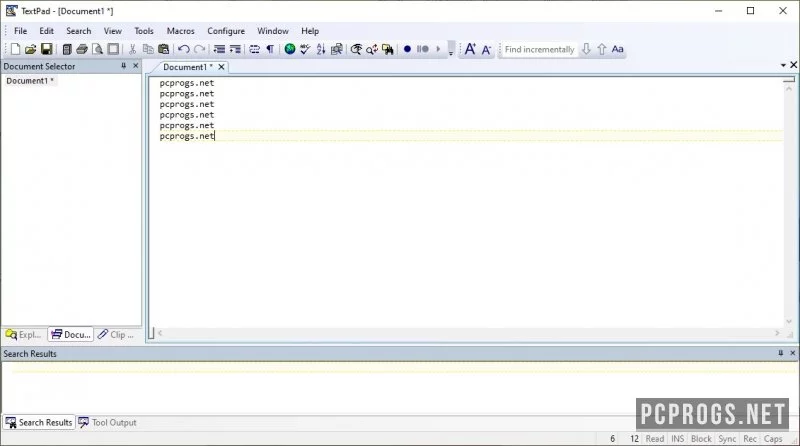This screenshot has height=446, width=800.
Task: Select the Document1 editor tab
Action: click(x=187, y=67)
